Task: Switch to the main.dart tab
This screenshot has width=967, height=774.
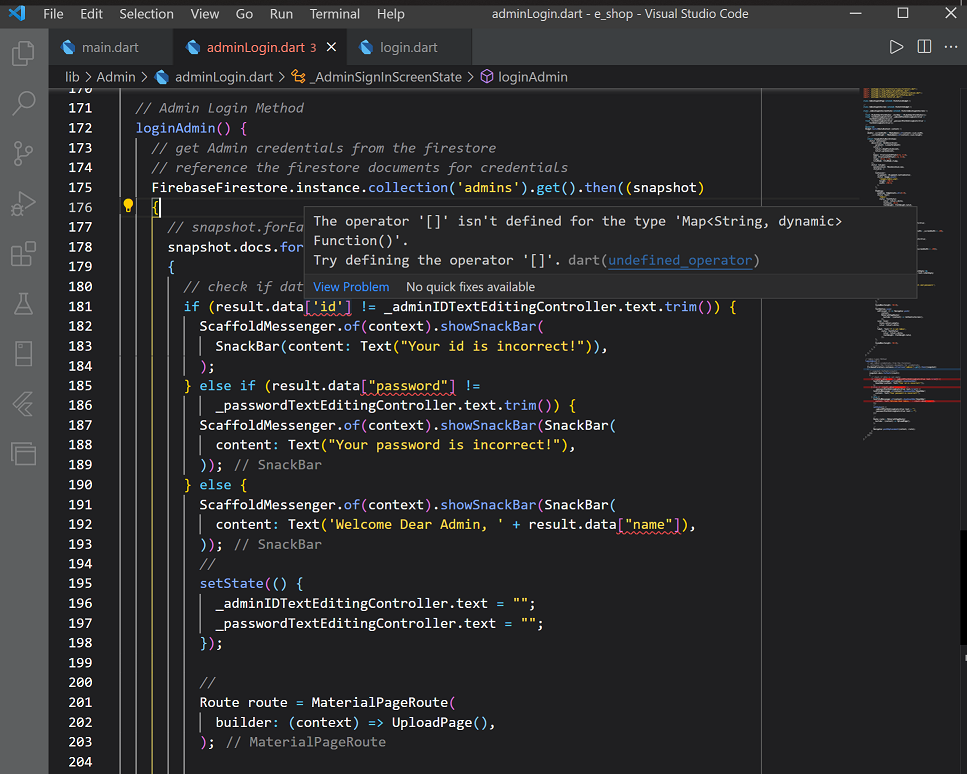Action: (110, 47)
